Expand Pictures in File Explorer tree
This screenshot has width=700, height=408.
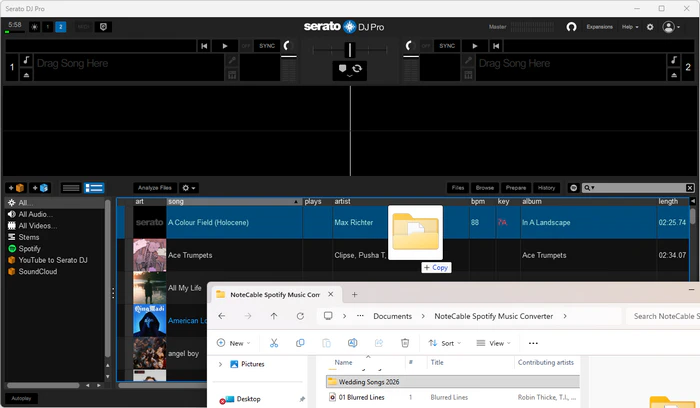pos(220,364)
